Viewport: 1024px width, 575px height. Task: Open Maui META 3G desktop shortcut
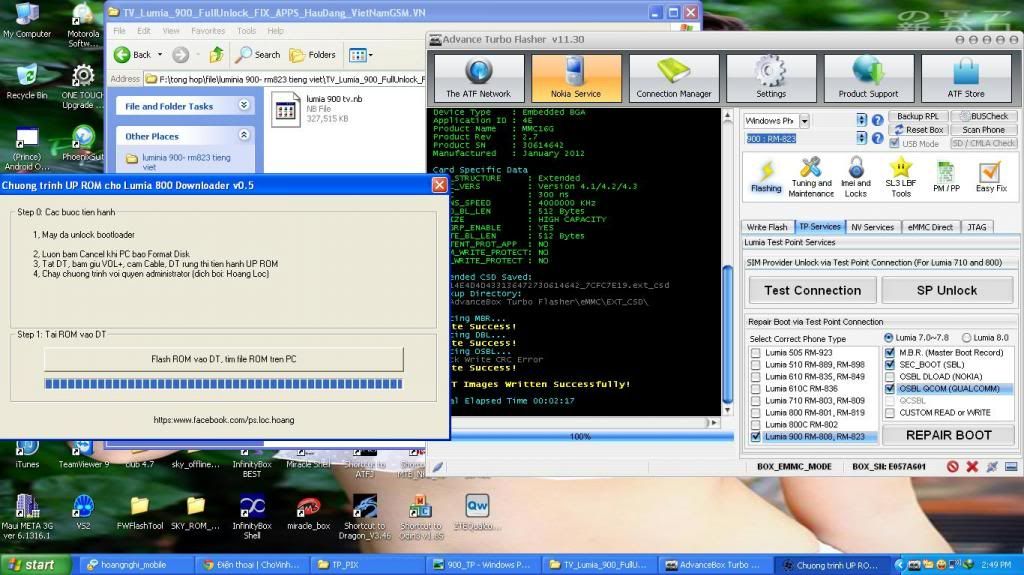(27, 516)
